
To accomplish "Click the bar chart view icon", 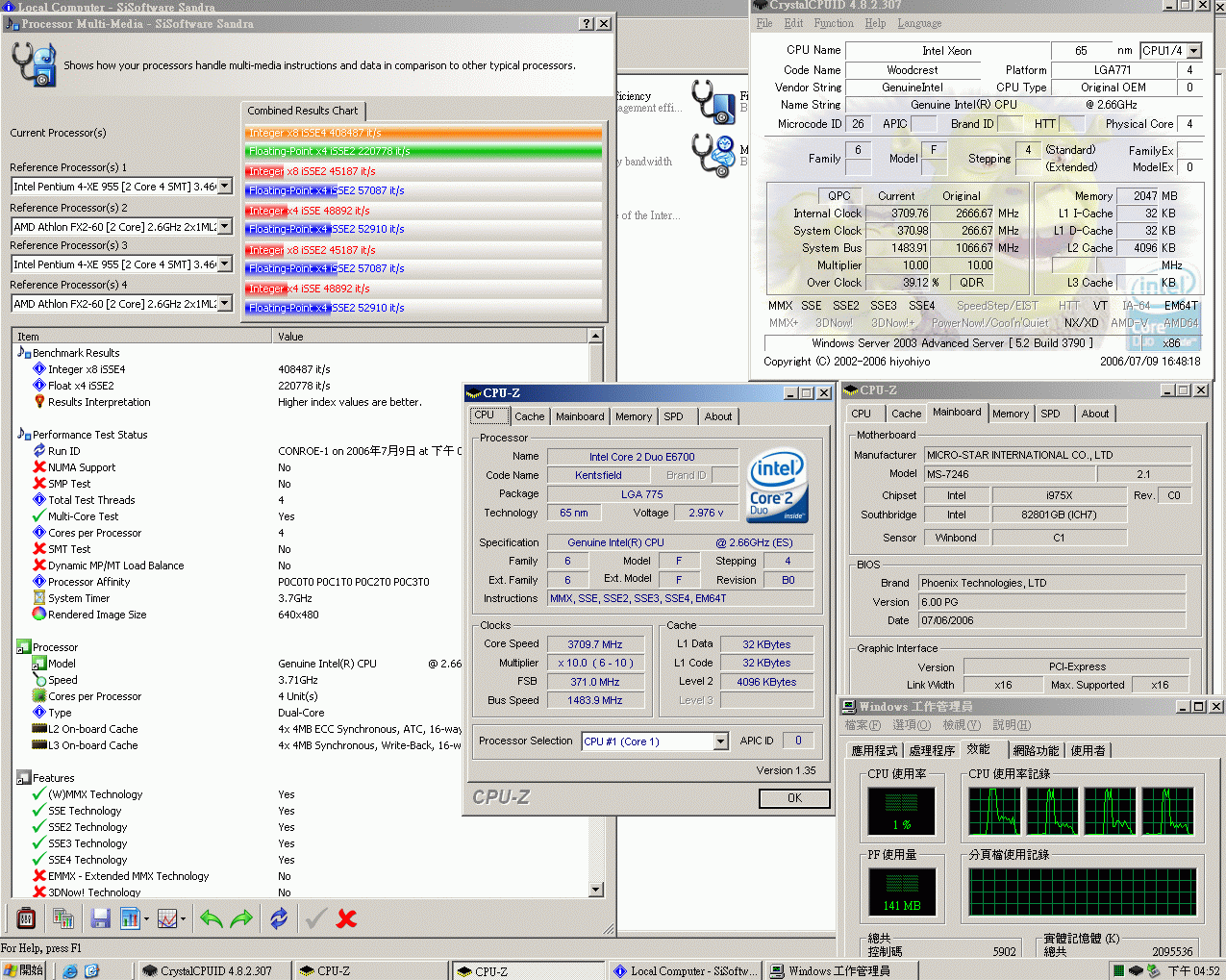I will point(130,918).
